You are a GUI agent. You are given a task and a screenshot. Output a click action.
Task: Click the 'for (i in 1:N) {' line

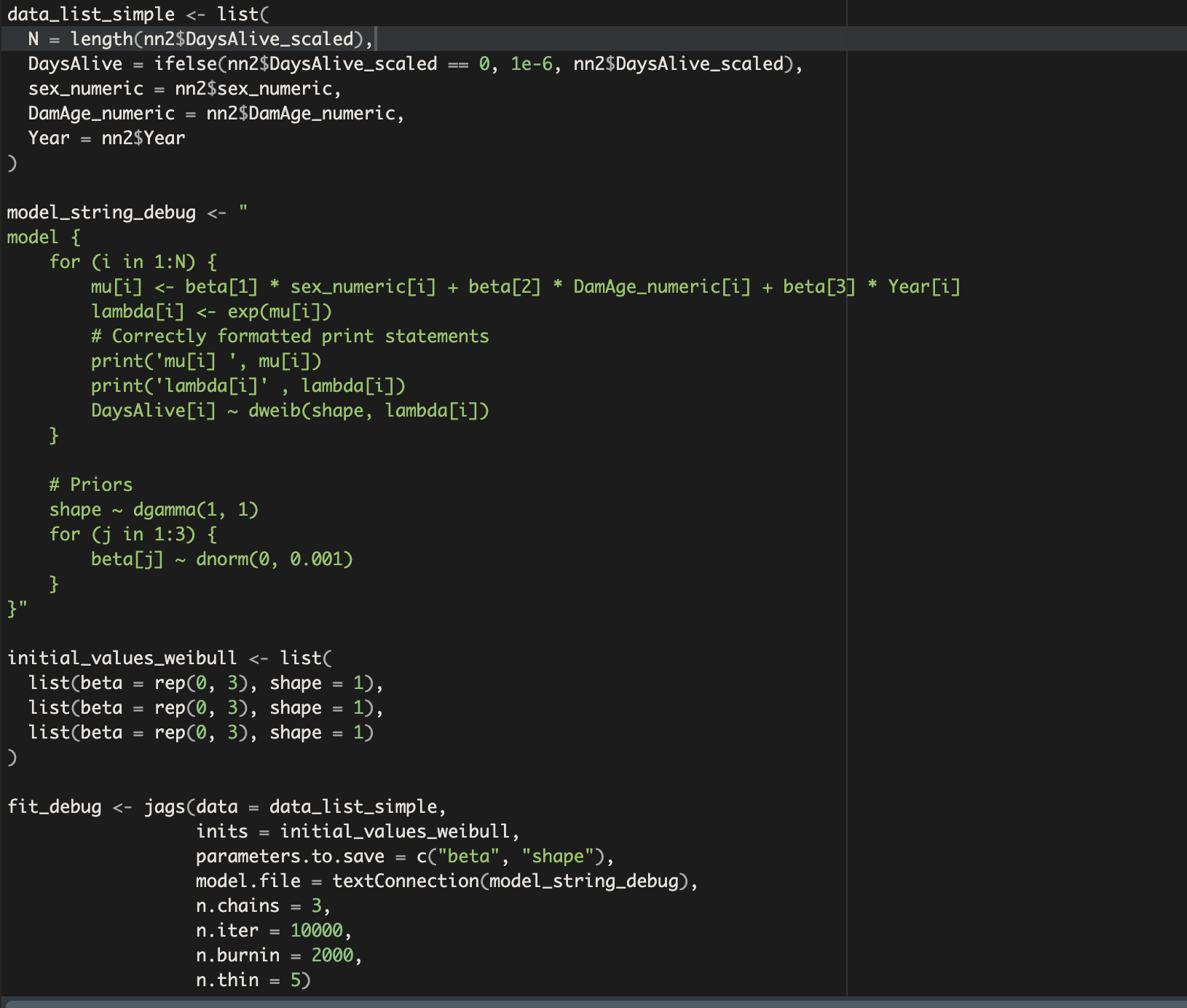tap(133, 261)
